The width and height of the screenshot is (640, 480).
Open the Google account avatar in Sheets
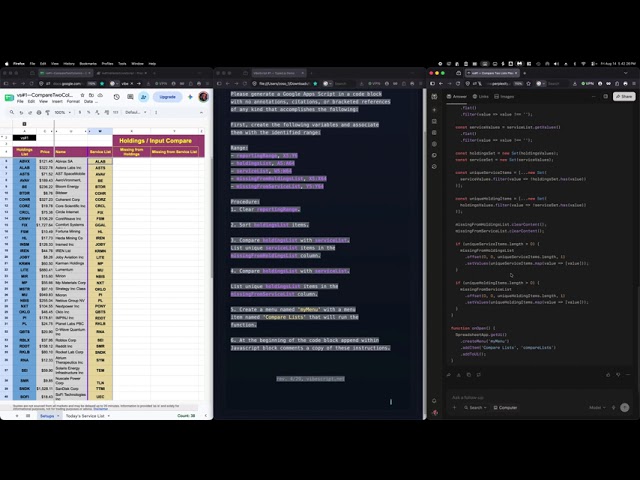203,97
